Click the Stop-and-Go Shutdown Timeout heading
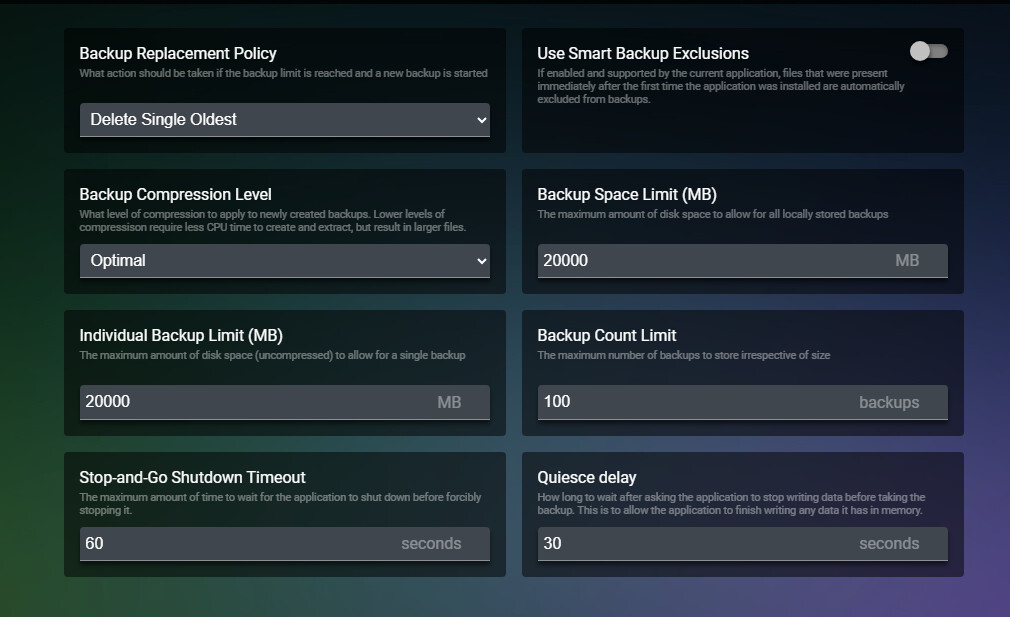 192,477
